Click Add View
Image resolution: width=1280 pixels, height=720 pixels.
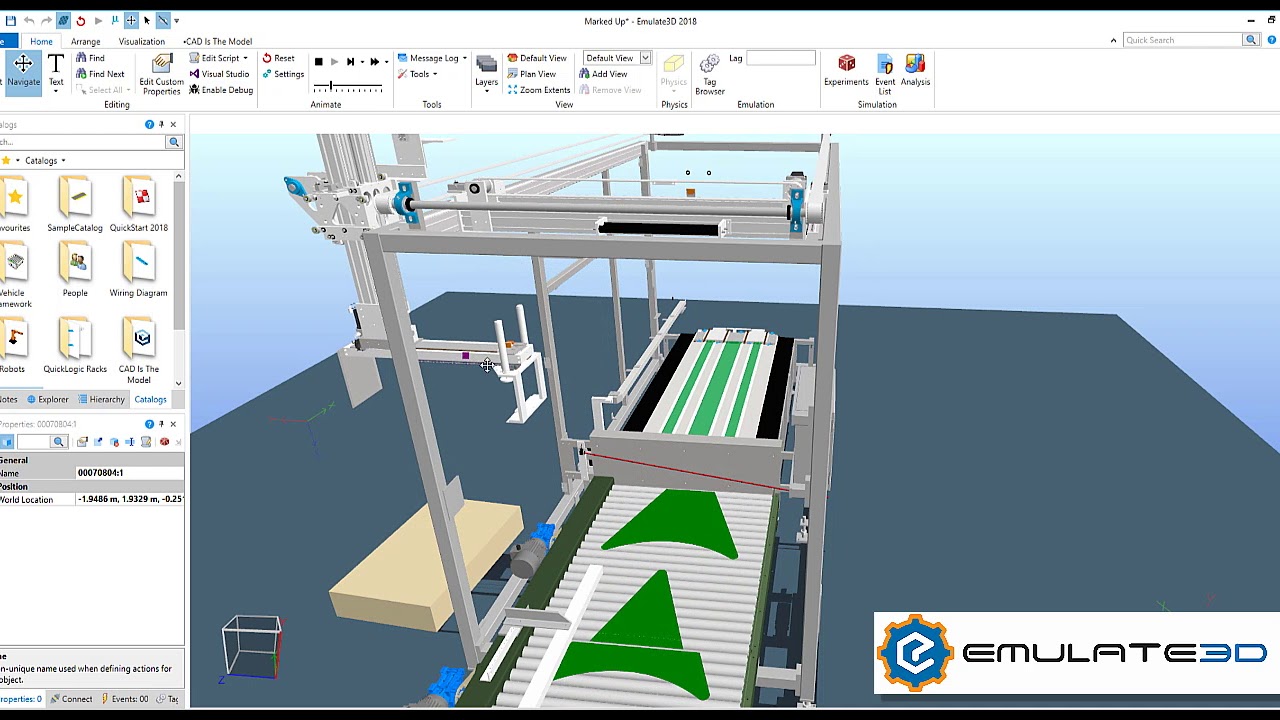coord(603,74)
